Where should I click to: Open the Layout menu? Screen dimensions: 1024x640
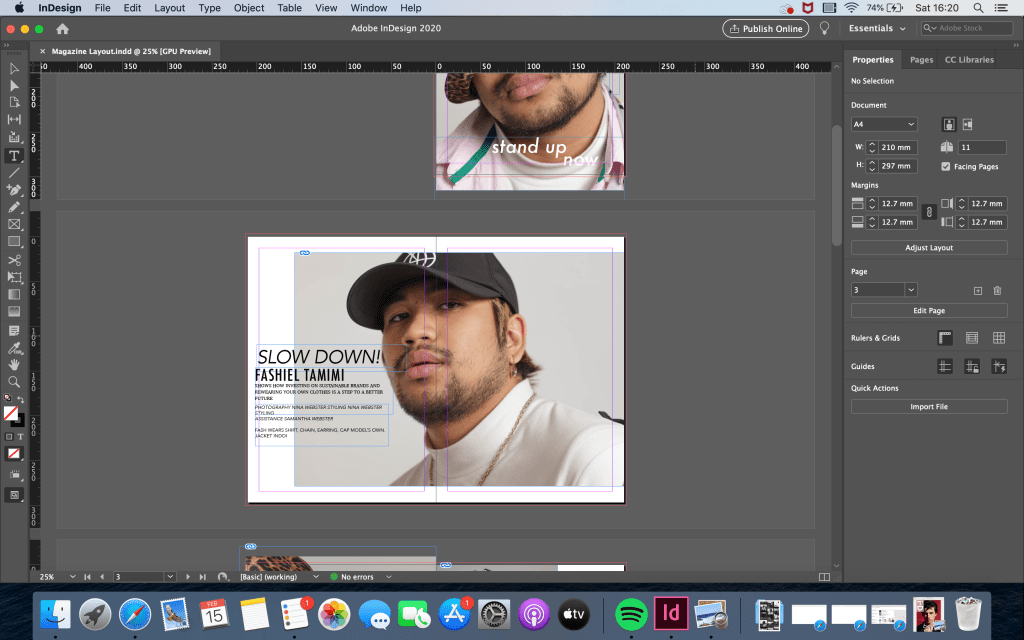tap(169, 8)
